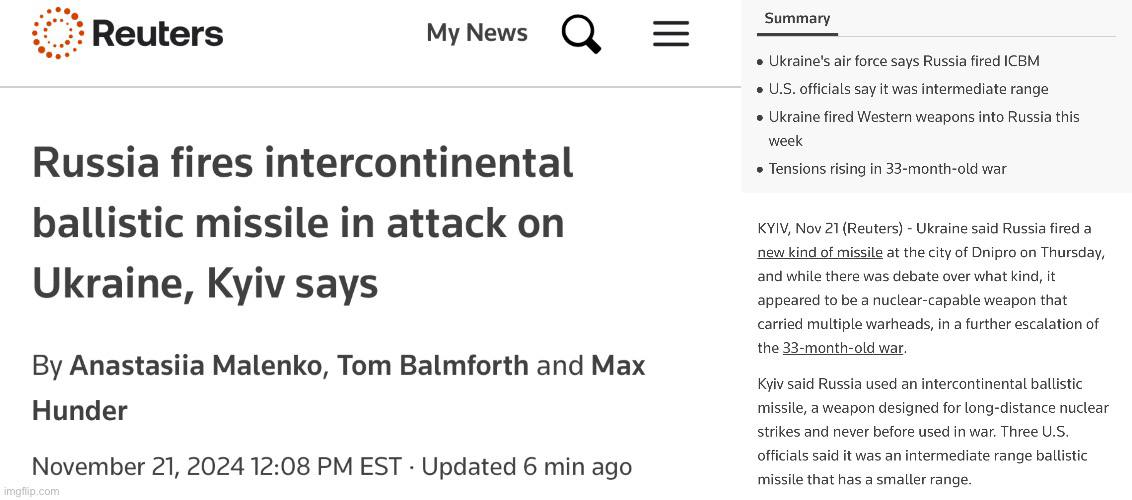Viewport: 1132px width, 500px height.
Task: Open the search magnifier icon
Action: (x=581, y=34)
